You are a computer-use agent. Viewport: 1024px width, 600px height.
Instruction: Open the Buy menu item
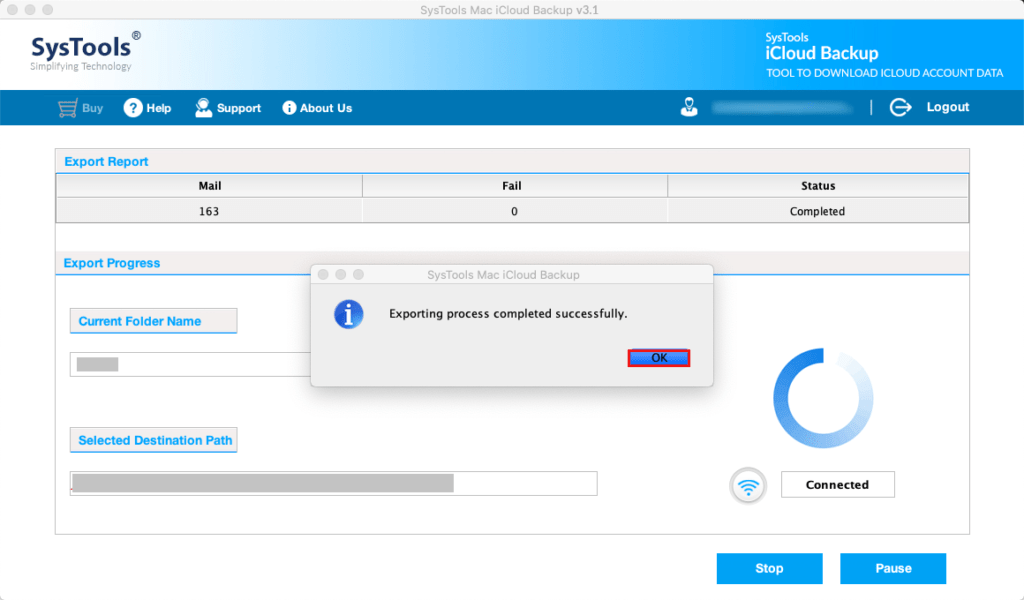point(80,108)
